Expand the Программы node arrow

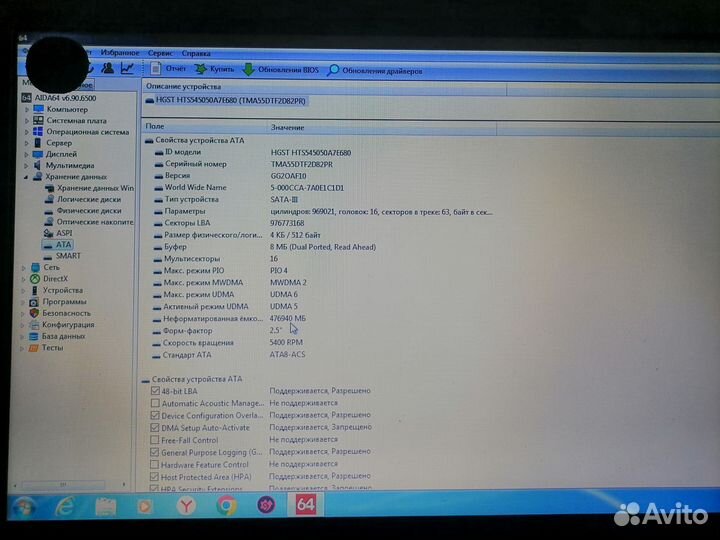22,302
